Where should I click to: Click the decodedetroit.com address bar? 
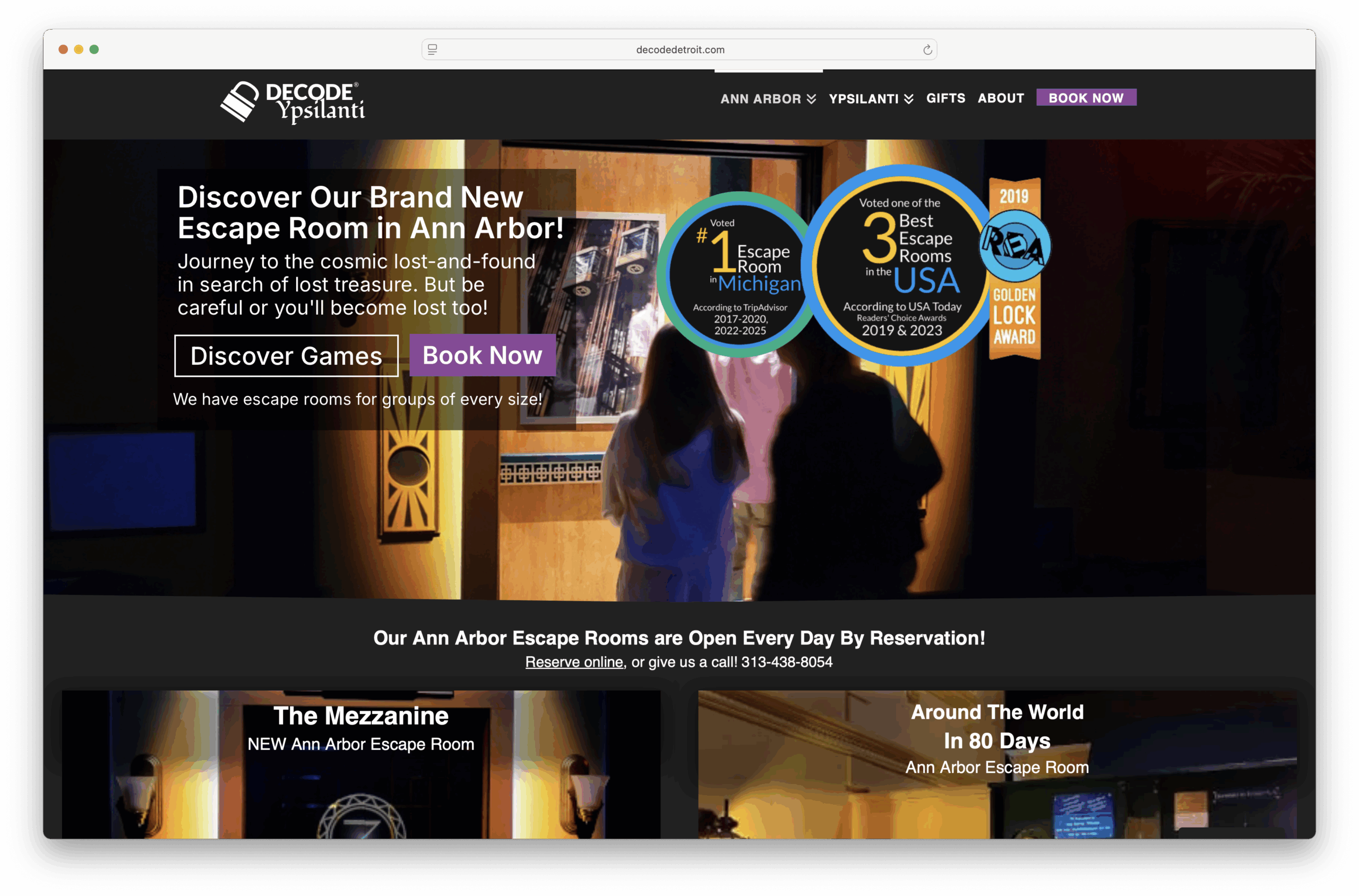pyautogui.click(x=679, y=50)
